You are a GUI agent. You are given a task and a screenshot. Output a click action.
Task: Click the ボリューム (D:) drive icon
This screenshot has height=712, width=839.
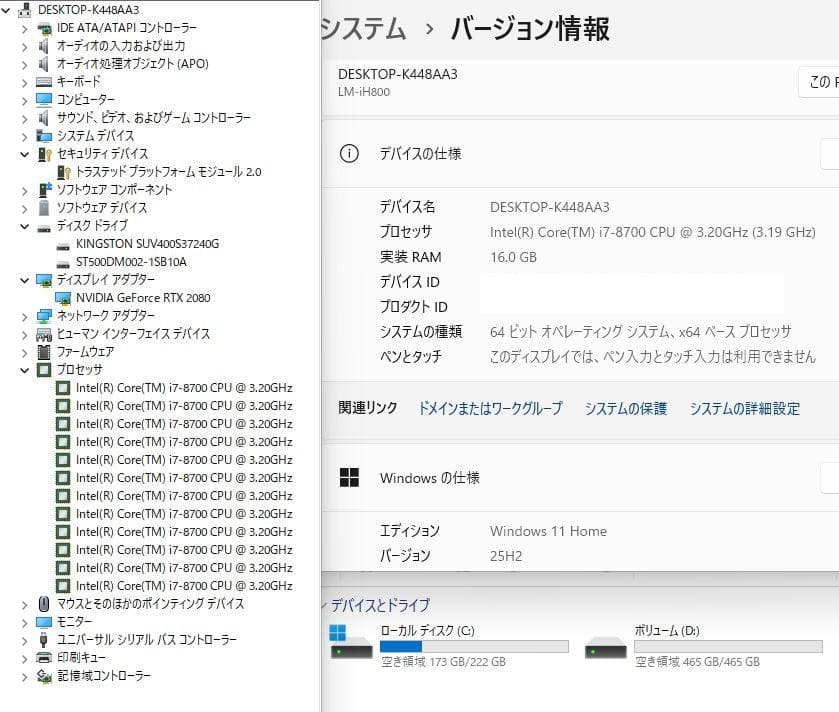[606, 648]
